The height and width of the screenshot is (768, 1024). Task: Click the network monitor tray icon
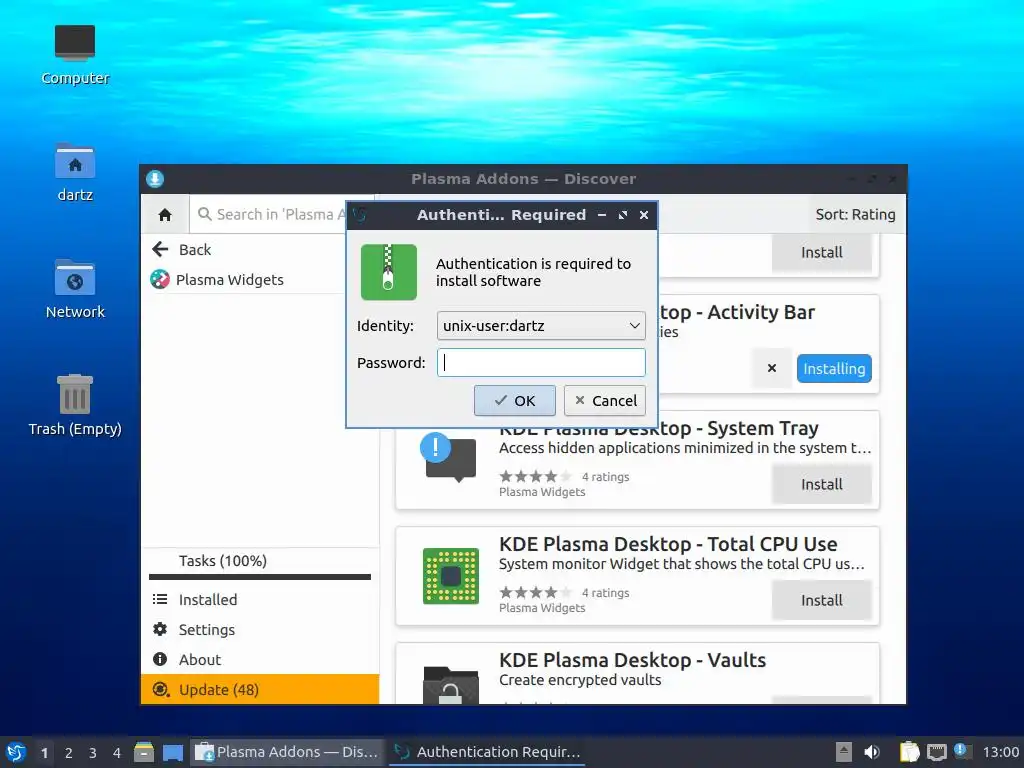coord(936,752)
